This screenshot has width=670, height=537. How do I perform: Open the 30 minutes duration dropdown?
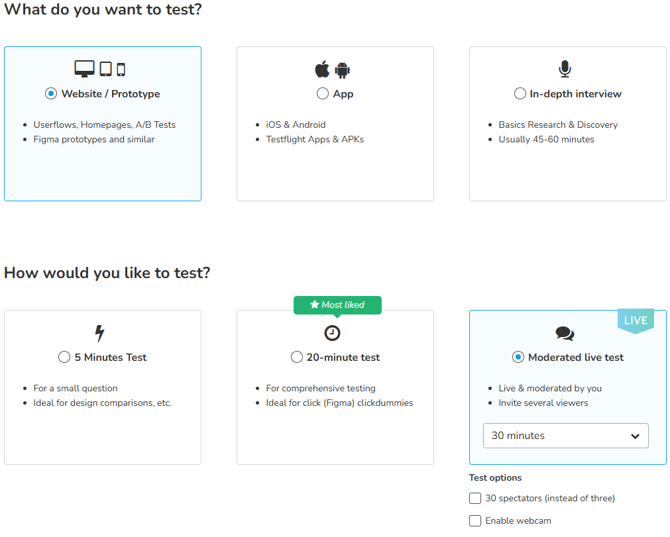coord(565,436)
